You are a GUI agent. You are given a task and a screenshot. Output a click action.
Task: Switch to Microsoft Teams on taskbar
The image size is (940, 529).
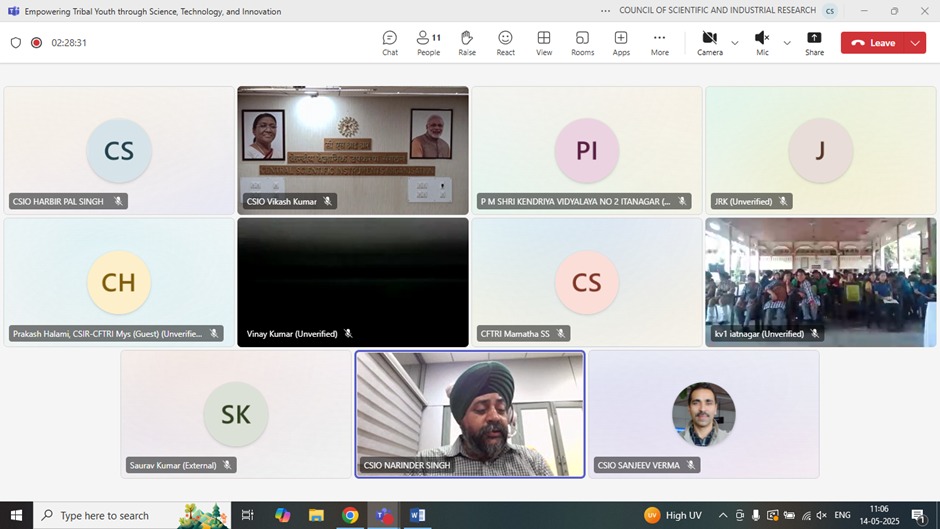pyautogui.click(x=384, y=515)
